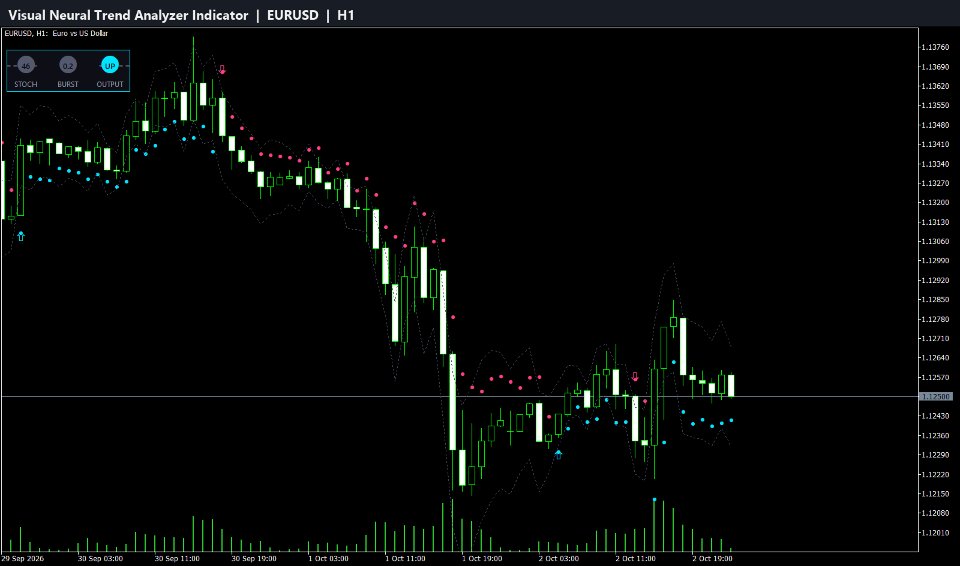Click the 1.13550 price scale label

click(x=936, y=105)
